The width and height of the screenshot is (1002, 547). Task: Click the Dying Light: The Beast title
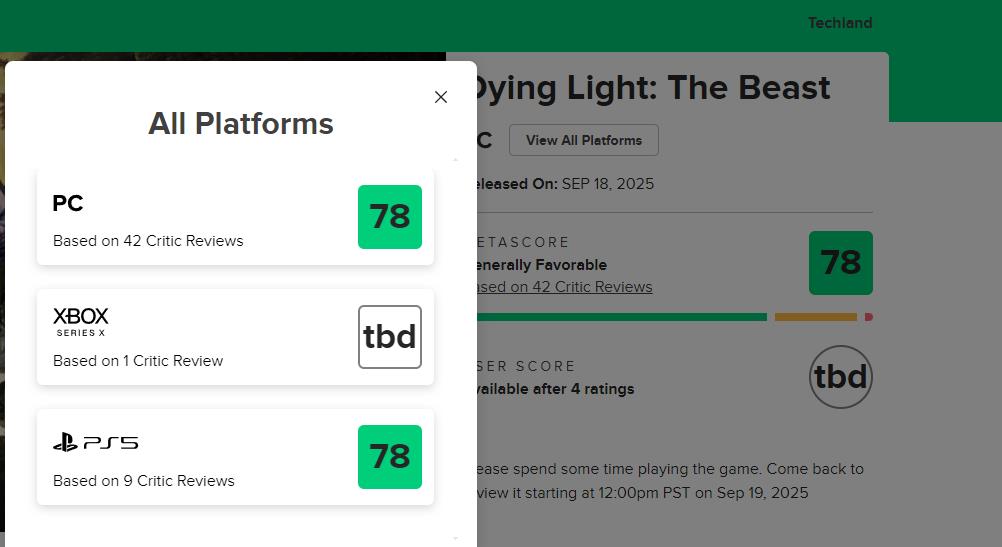[652, 88]
